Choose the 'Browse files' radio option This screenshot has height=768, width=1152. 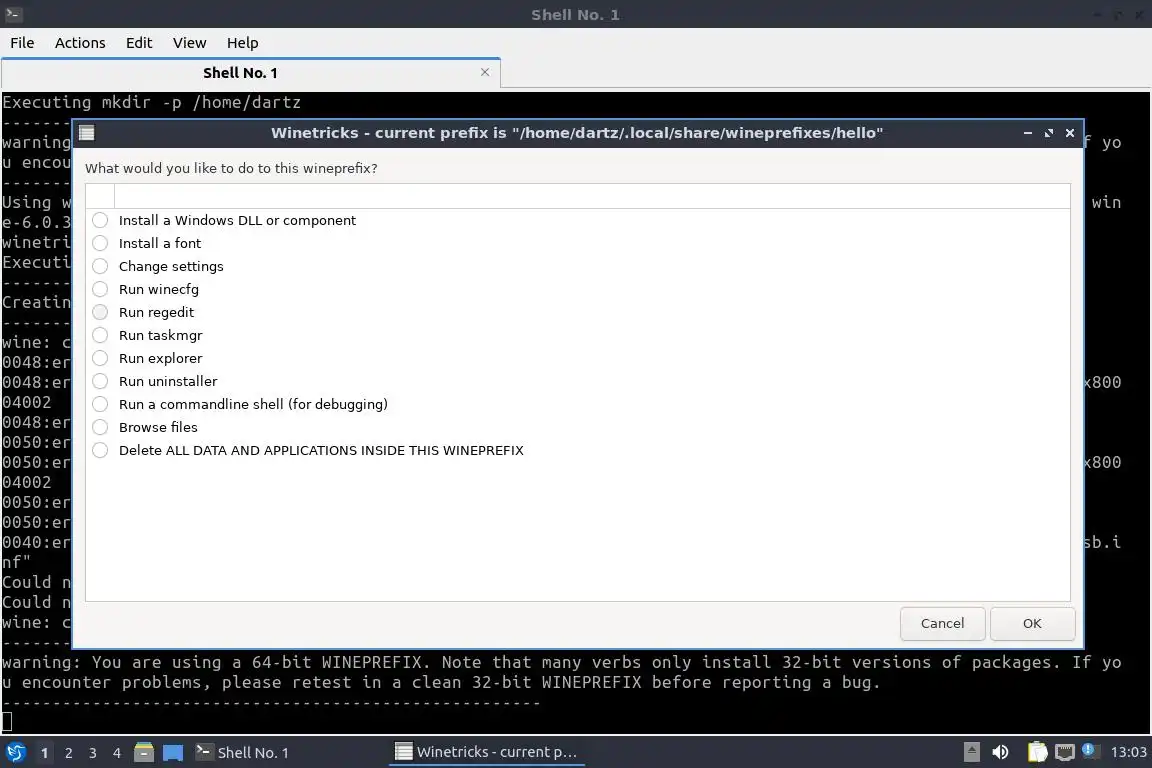pos(100,428)
